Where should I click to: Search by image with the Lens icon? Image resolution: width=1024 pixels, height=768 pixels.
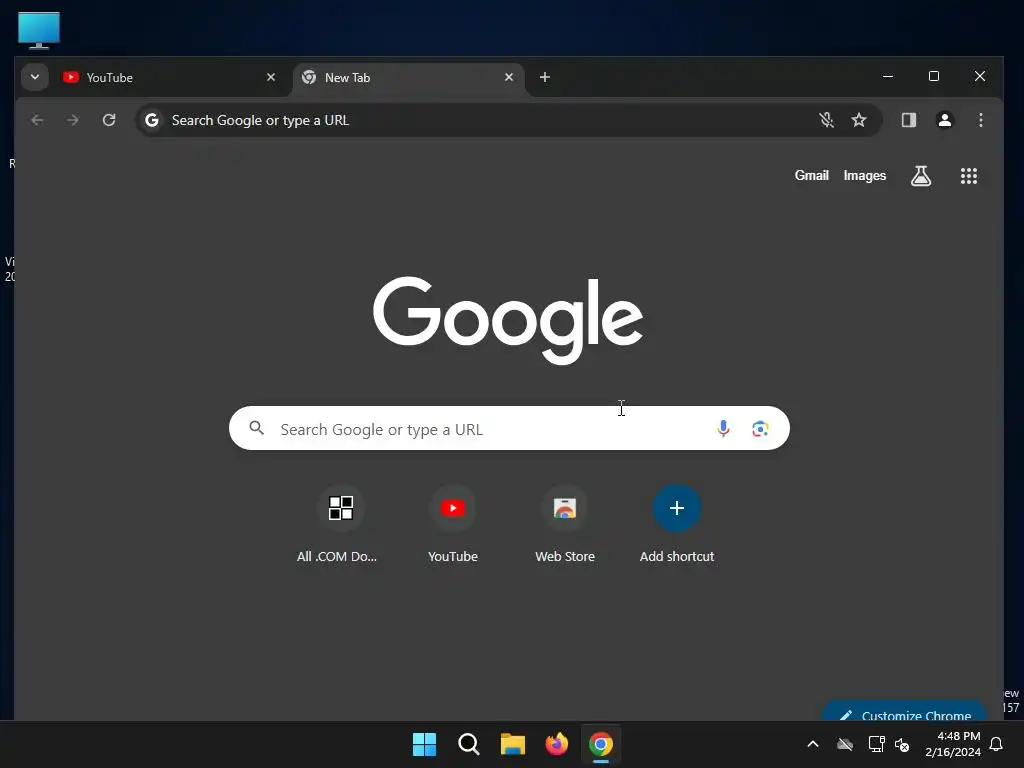tap(760, 428)
